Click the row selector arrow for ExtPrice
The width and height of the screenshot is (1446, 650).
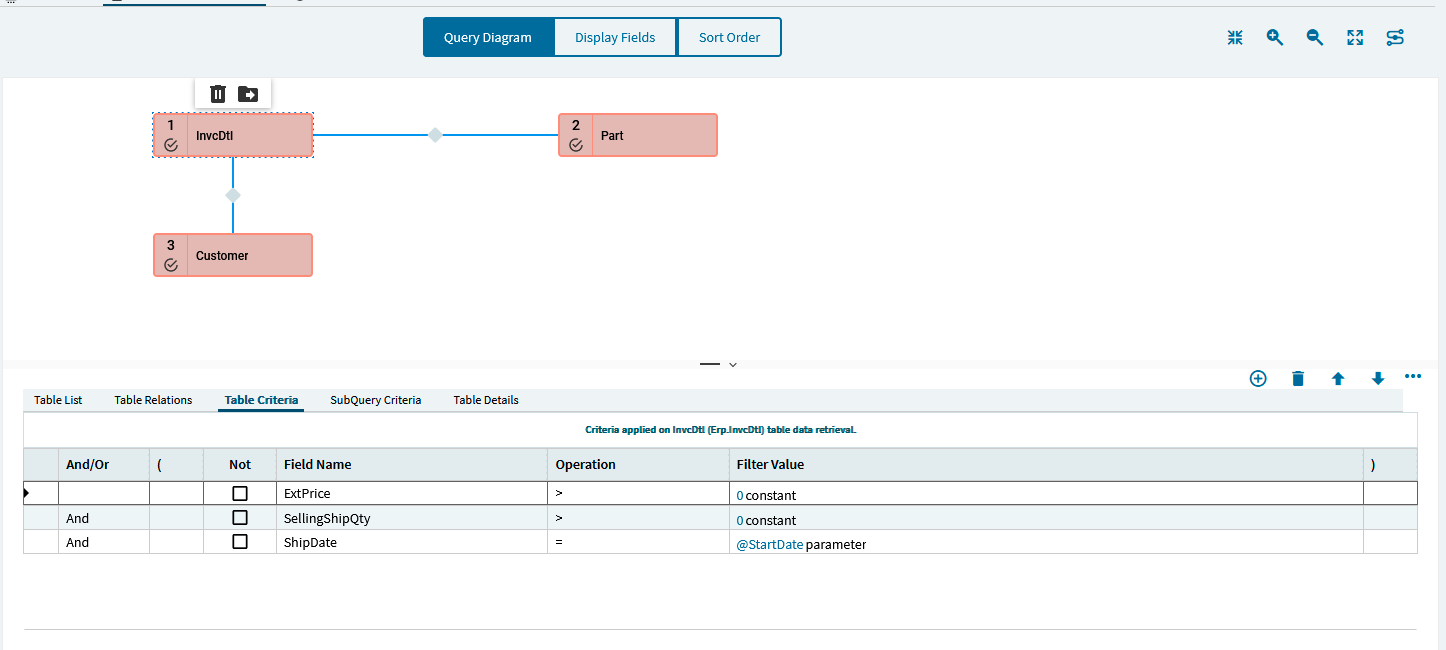pyautogui.click(x=27, y=493)
